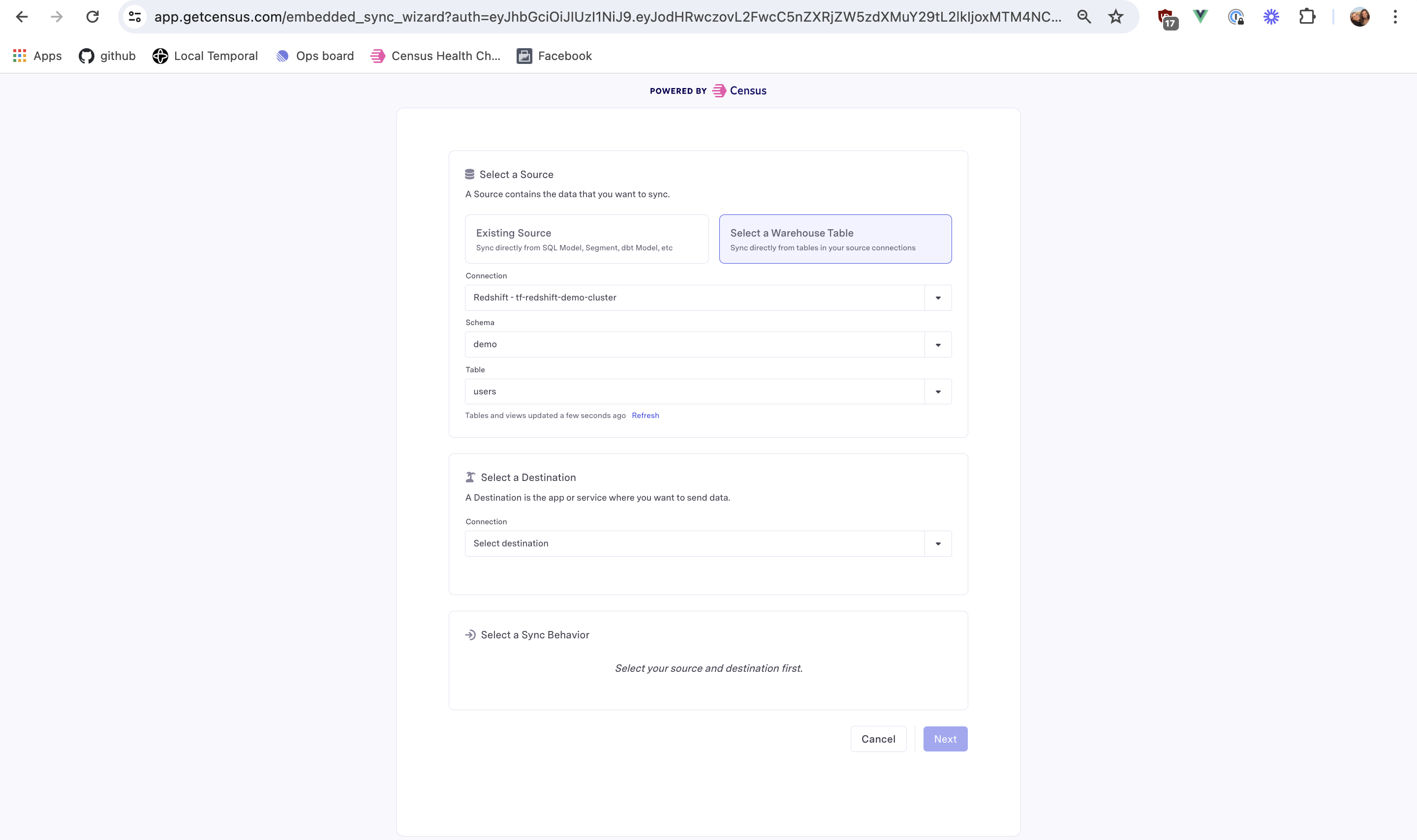This screenshot has height=840, width=1417.
Task: Open the password manager extension icon
Action: point(1236,17)
